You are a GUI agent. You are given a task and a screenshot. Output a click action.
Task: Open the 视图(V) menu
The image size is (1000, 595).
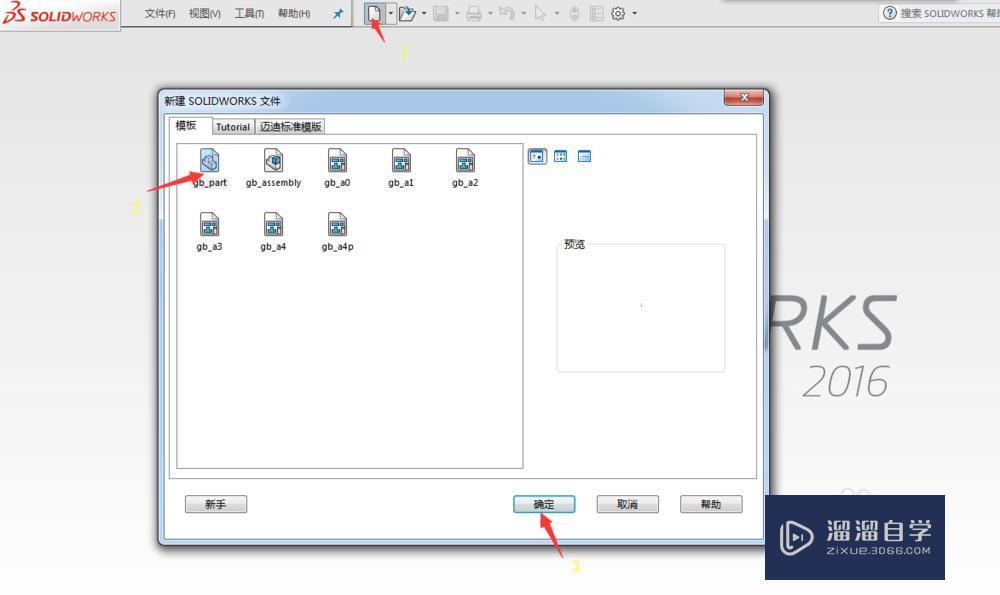pyautogui.click(x=205, y=13)
